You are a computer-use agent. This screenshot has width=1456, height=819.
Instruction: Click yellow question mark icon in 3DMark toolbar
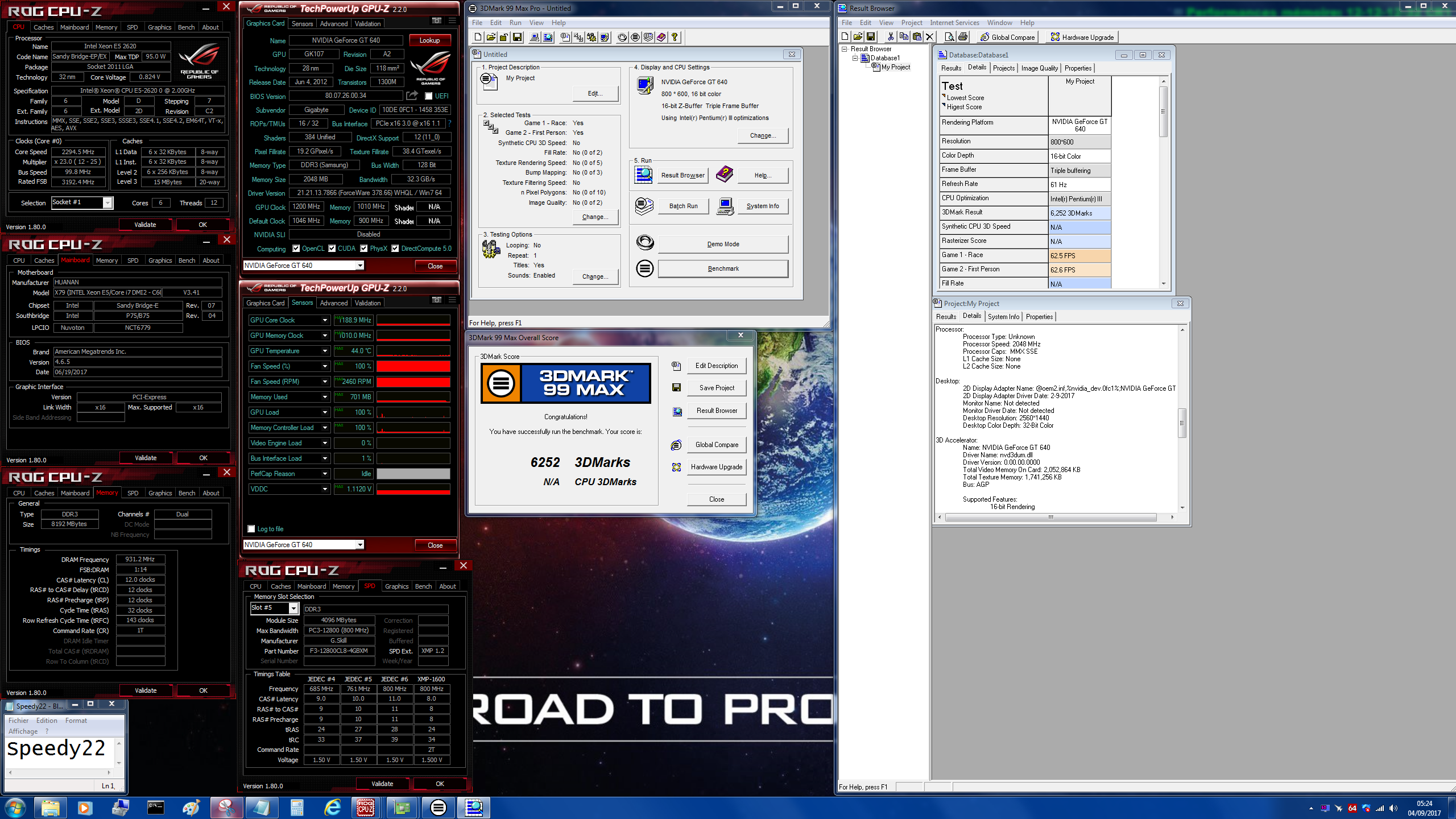point(675,38)
